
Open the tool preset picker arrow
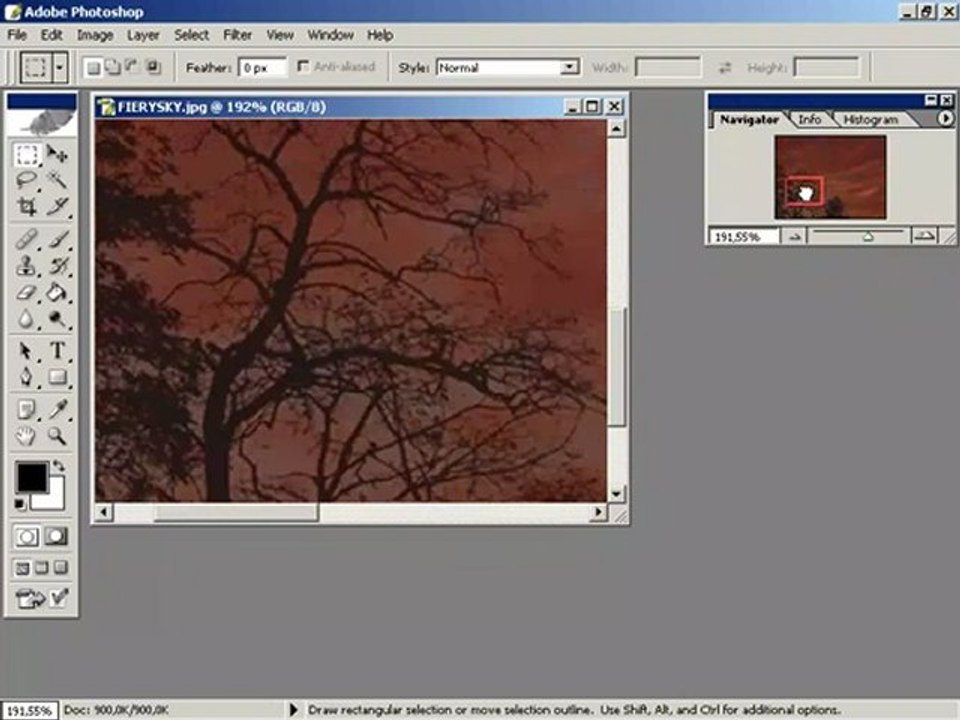pyautogui.click(x=60, y=67)
